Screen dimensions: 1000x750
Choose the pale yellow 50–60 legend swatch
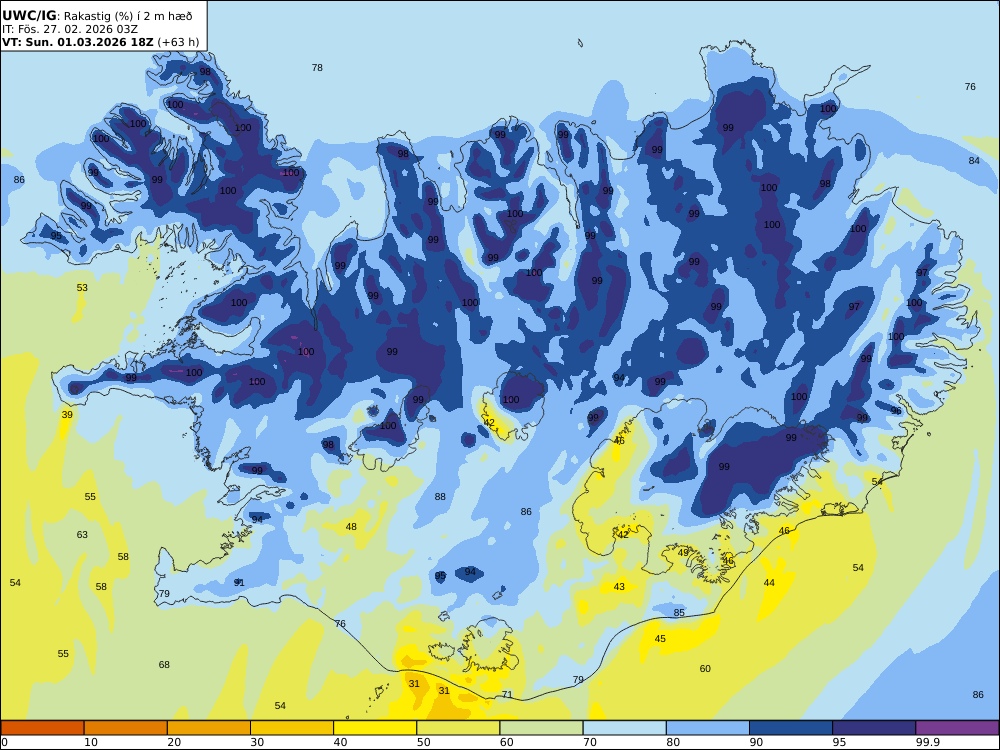[x=458, y=728]
